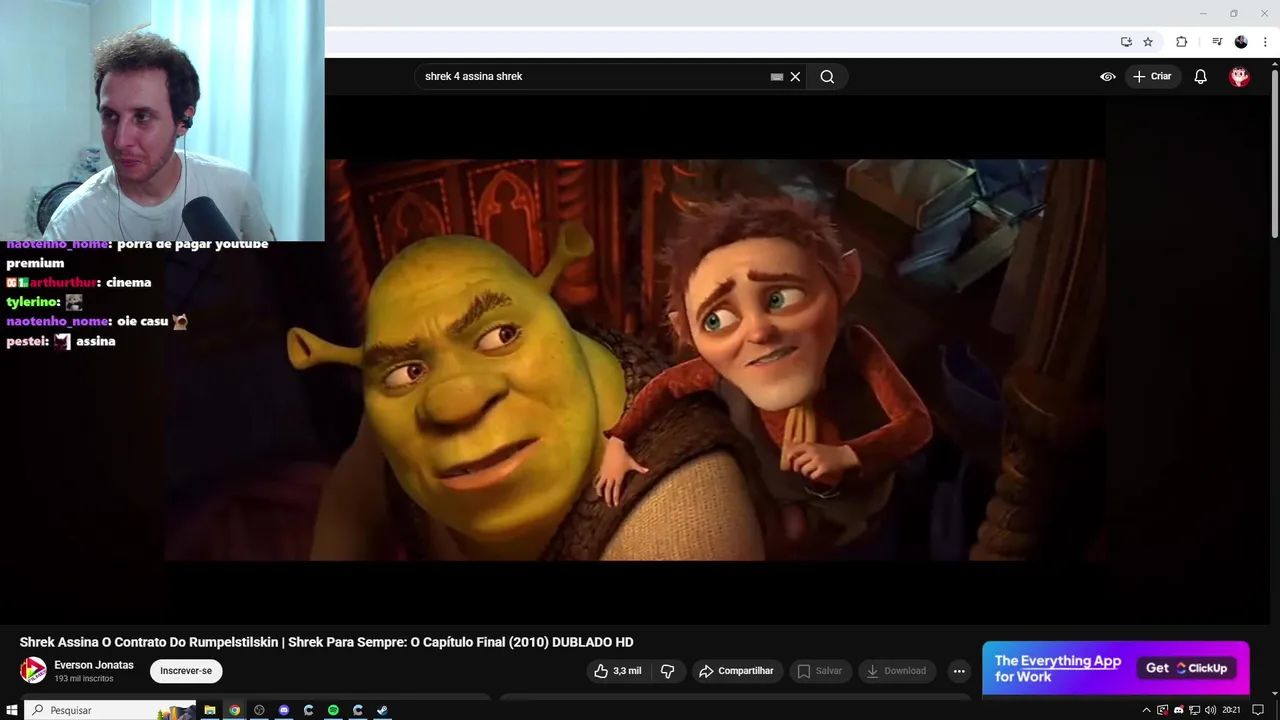This screenshot has height=720, width=1280.
Task: Open the Windows notification center
Action: [1259, 710]
